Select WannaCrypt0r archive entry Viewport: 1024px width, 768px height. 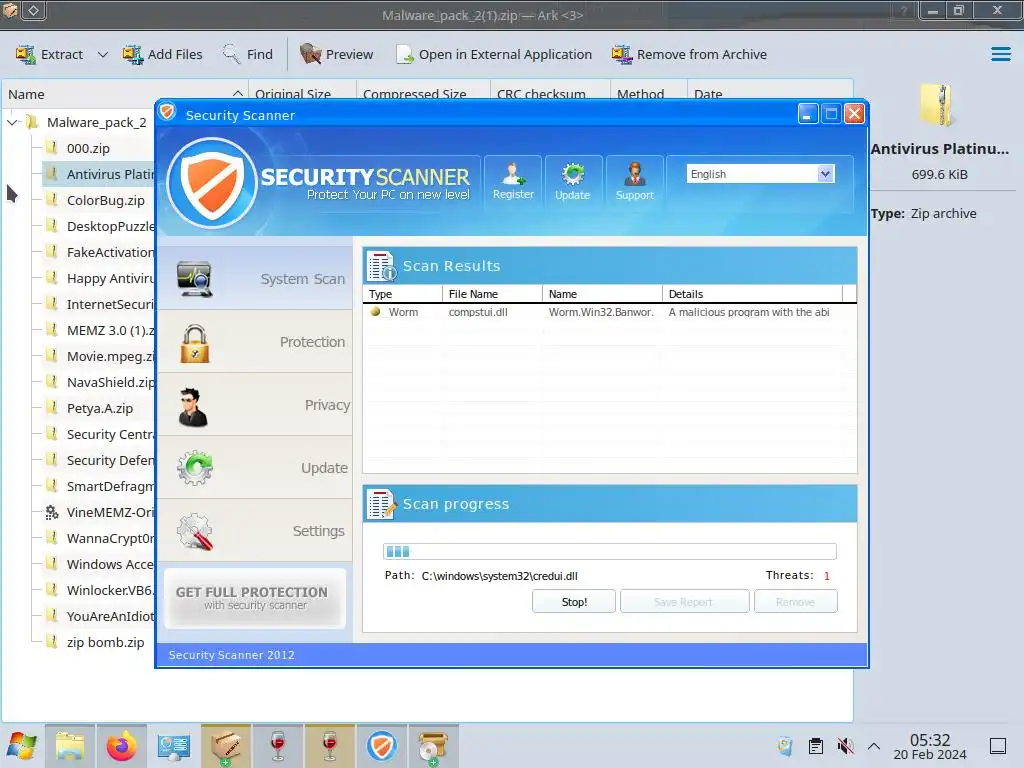tap(99, 538)
